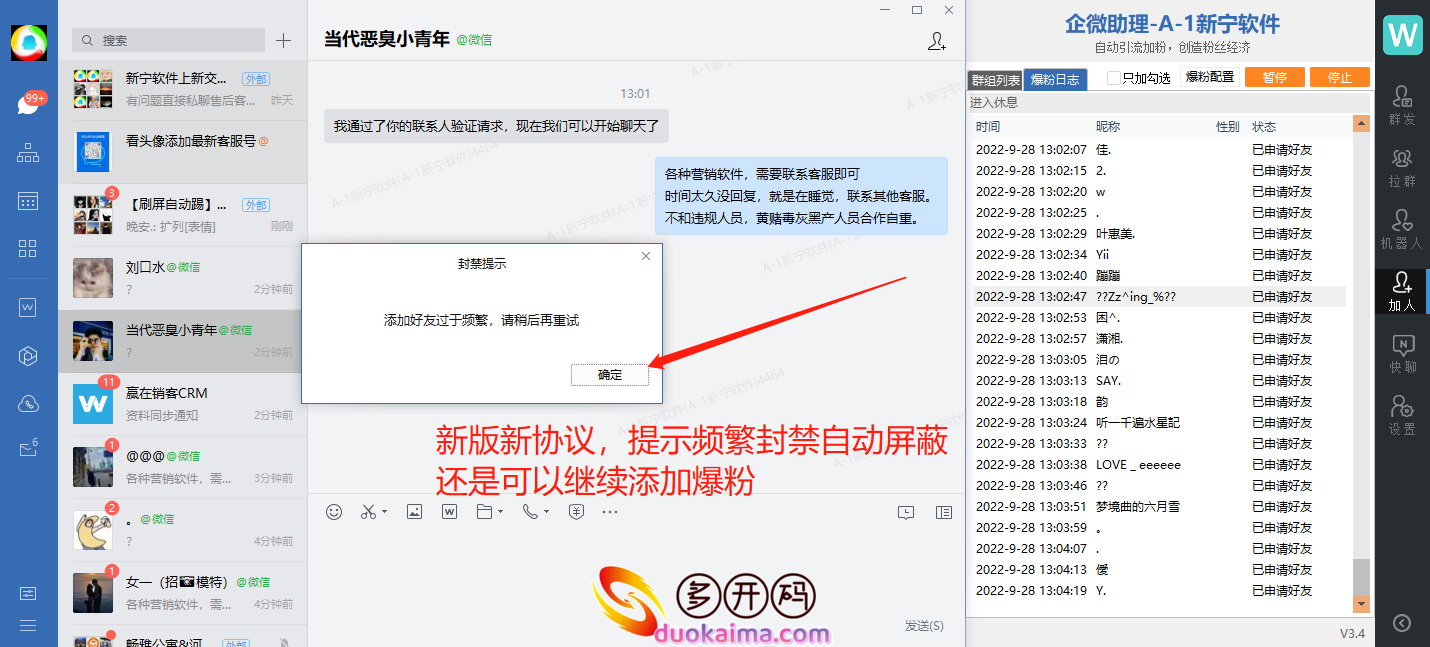1430x647 pixels.
Task: Open the 拉群 group pull panel
Action: [1402, 166]
